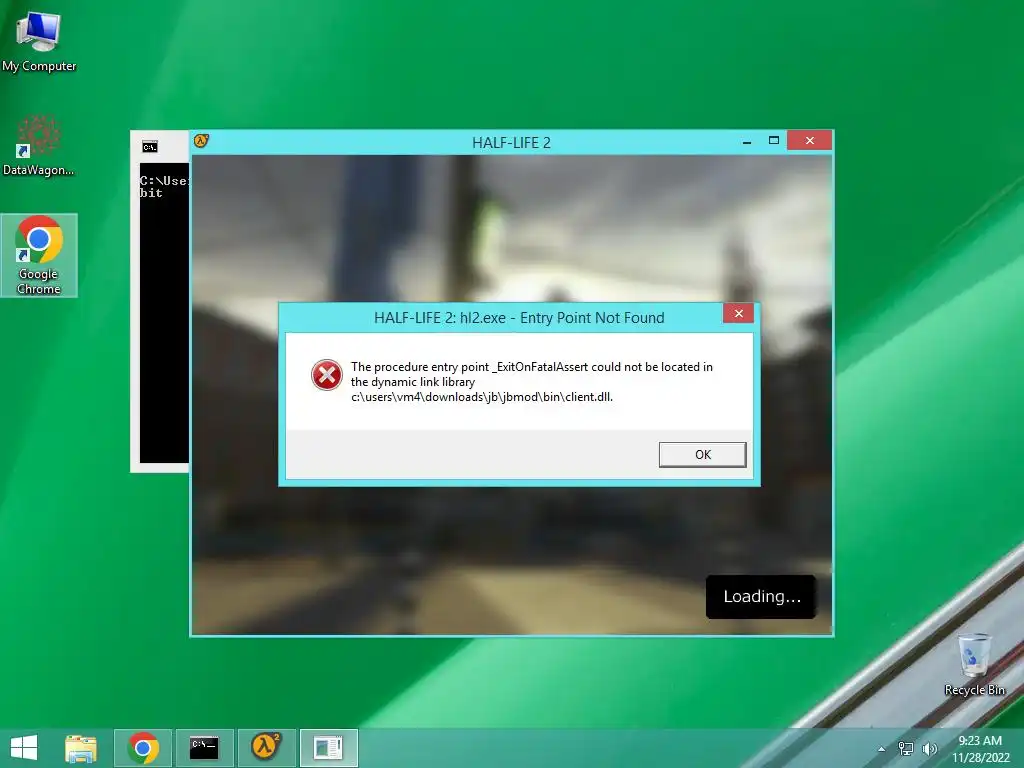Open the Recycle Bin desktop icon
1024x768 pixels.
click(x=974, y=664)
